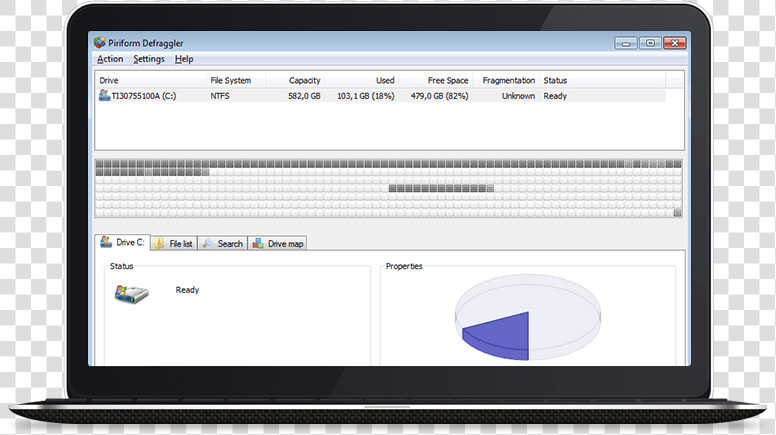Image resolution: width=776 pixels, height=435 pixels.
Task: Switch to the File list tab
Action: [x=174, y=243]
